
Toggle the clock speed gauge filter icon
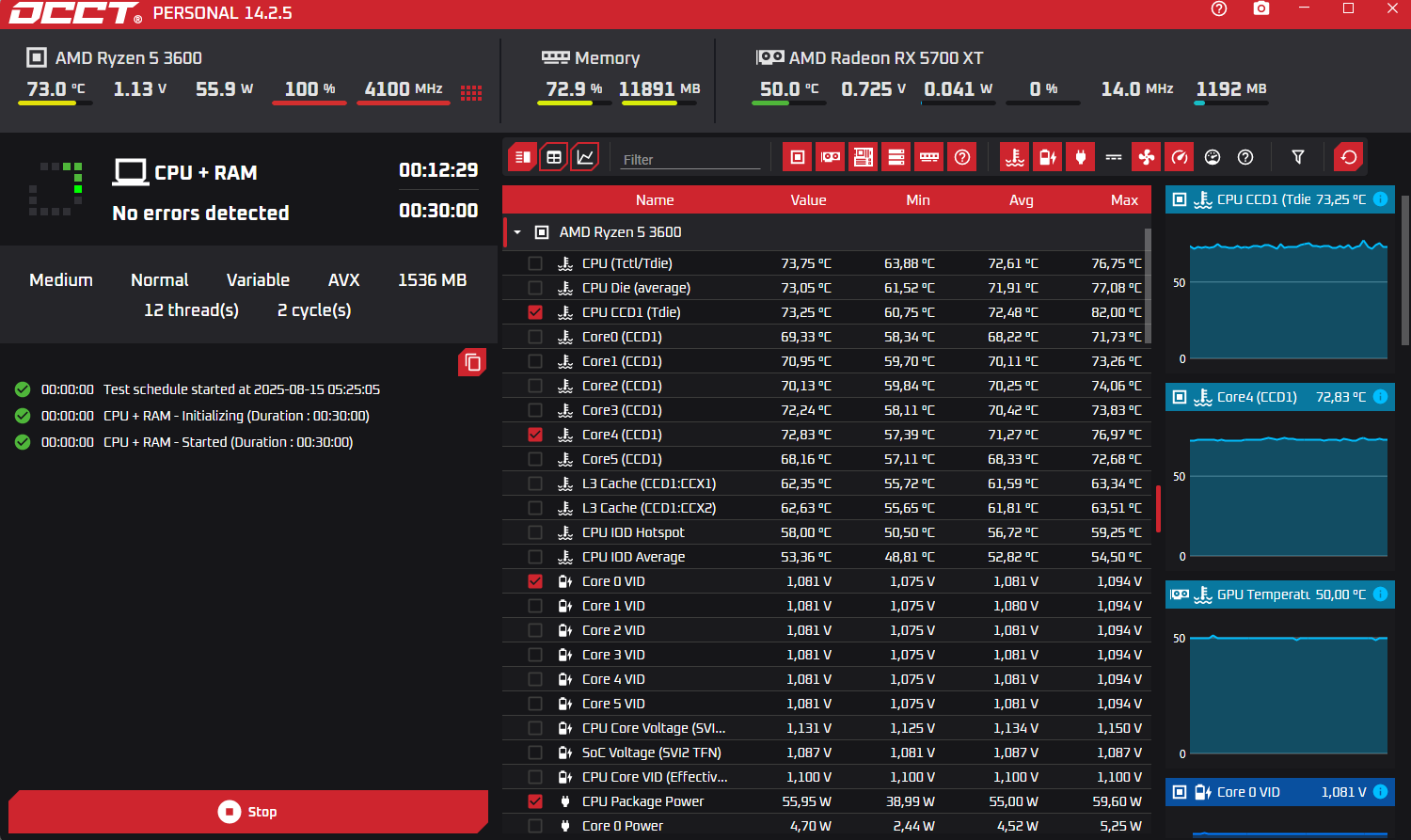(x=1180, y=157)
